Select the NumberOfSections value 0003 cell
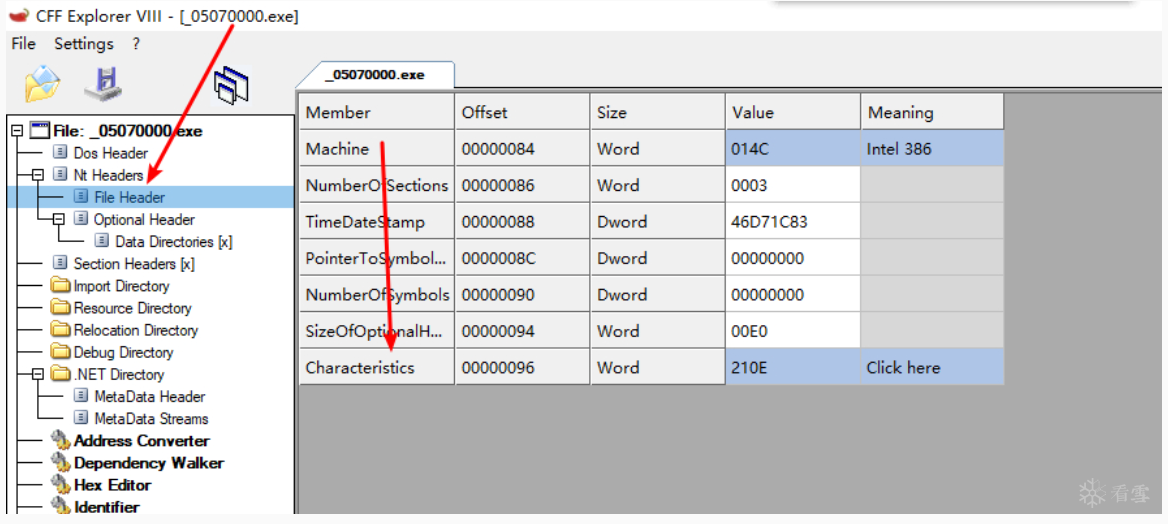Viewport: 1168px width, 524px height. [793, 185]
